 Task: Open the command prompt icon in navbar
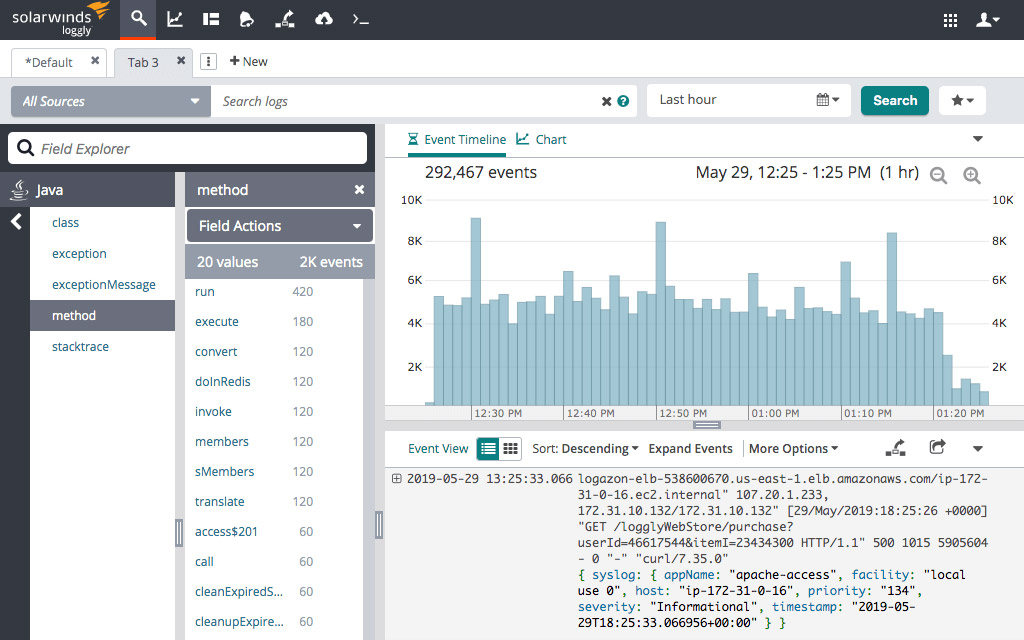(360, 19)
